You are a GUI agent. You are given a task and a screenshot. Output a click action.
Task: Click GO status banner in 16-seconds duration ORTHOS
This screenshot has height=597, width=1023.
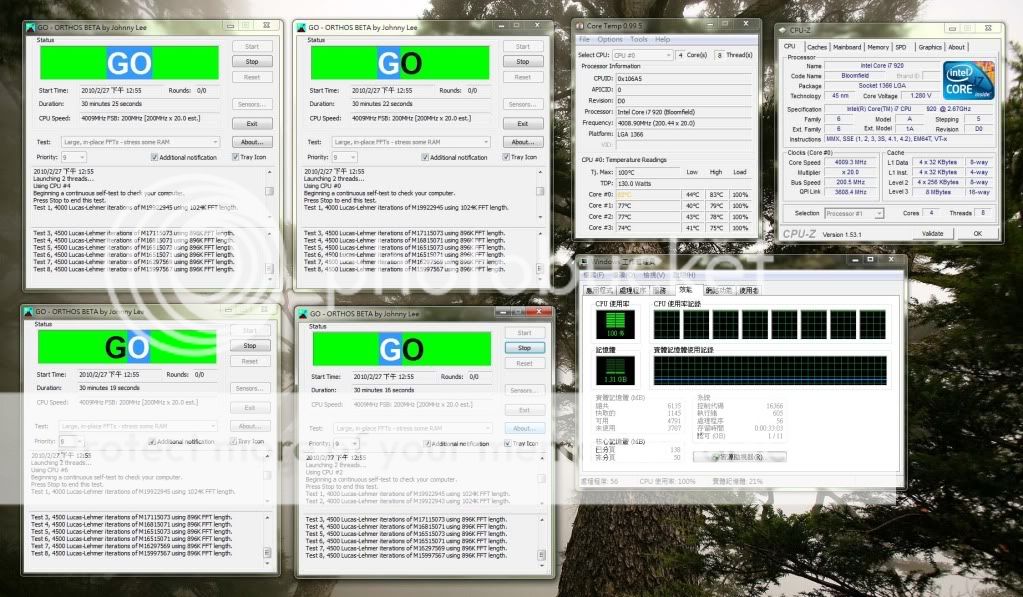point(402,349)
